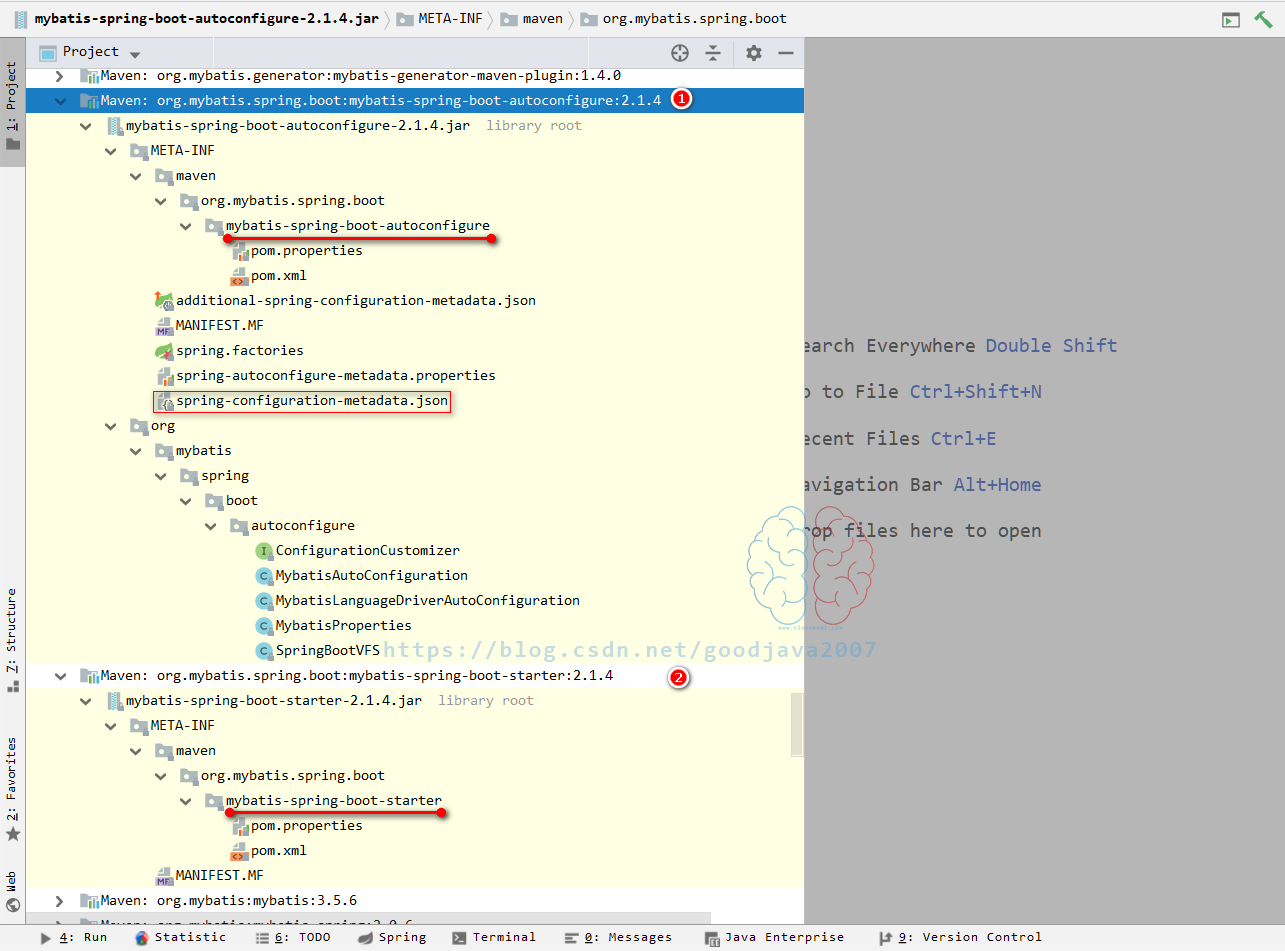Collapse the first META-INF folder under autoconfigure jar

tap(111, 151)
